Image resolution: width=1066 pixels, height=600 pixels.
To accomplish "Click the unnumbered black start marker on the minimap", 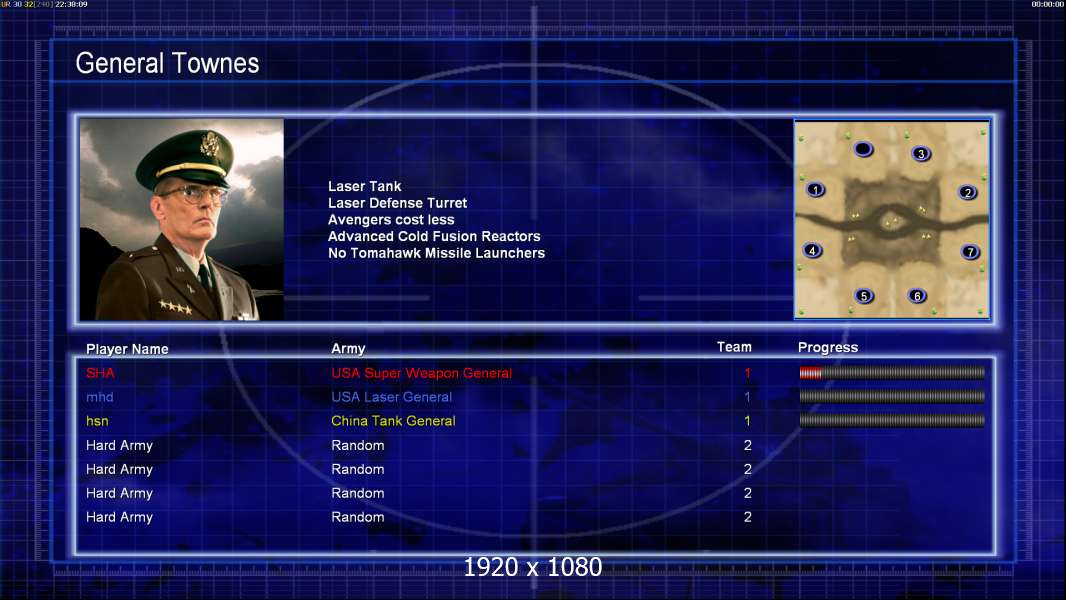I will (863, 149).
